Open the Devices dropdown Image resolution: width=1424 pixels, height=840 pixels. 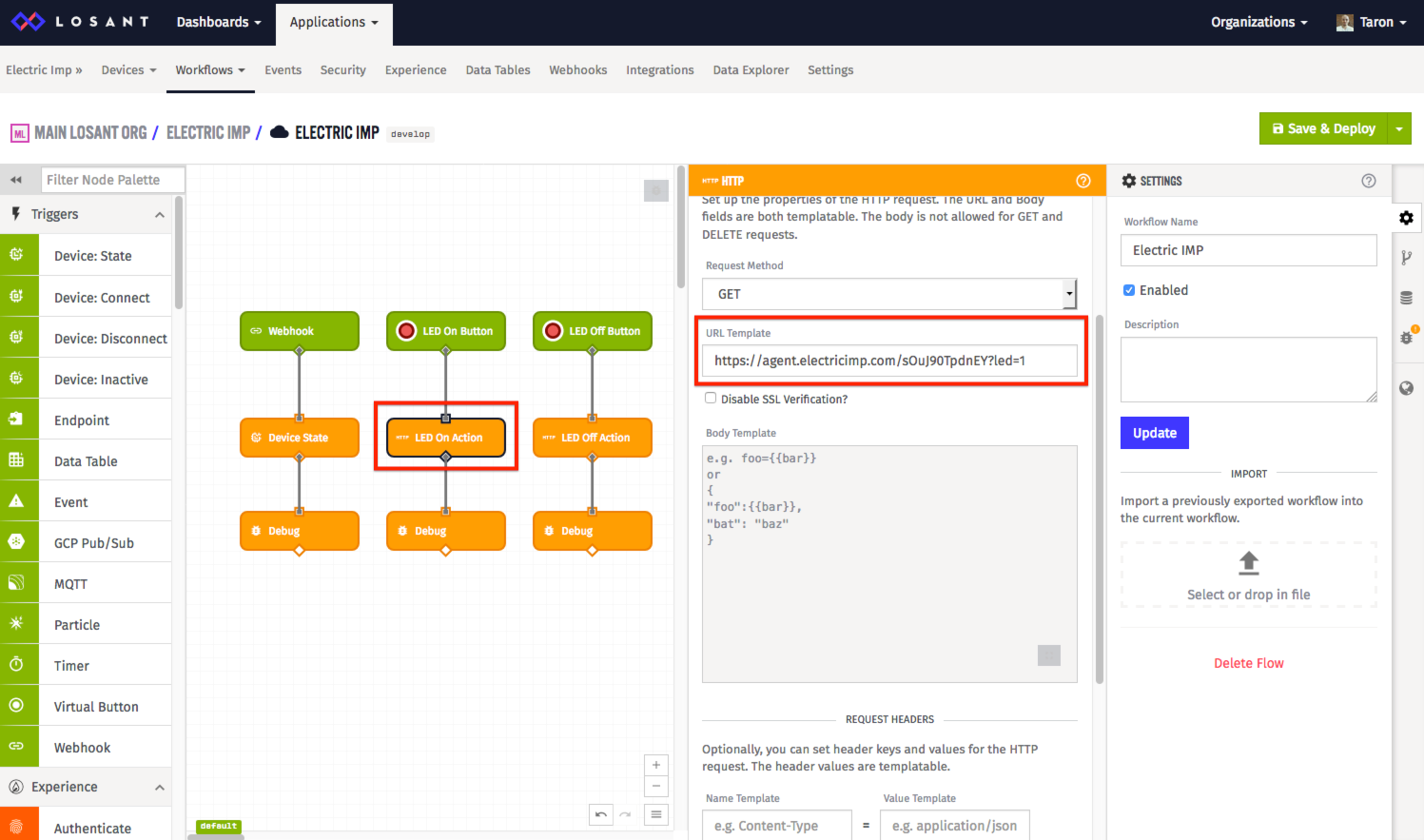point(128,69)
